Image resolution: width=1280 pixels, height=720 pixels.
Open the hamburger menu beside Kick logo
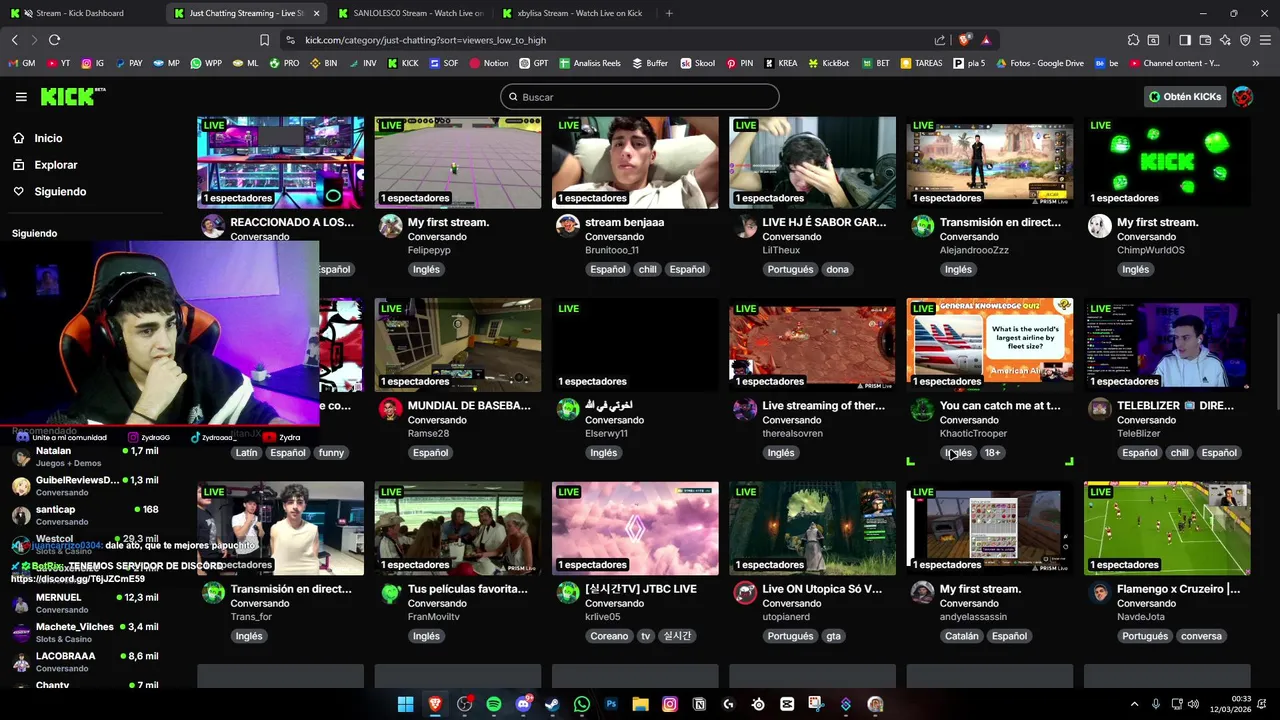pyautogui.click(x=21, y=97)
